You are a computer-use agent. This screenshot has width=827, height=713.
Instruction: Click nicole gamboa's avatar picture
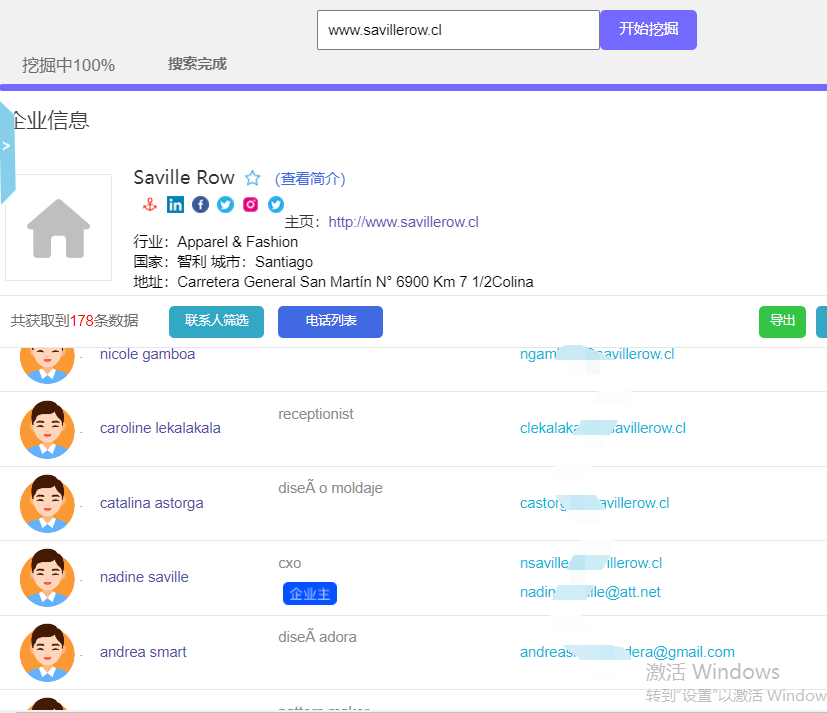pos(47,364)
